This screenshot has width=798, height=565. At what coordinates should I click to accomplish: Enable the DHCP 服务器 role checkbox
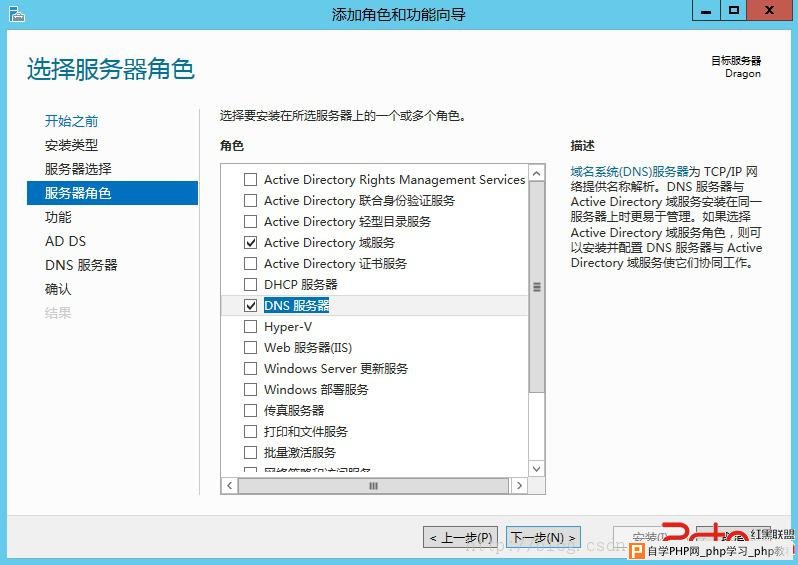pos(250,284)
